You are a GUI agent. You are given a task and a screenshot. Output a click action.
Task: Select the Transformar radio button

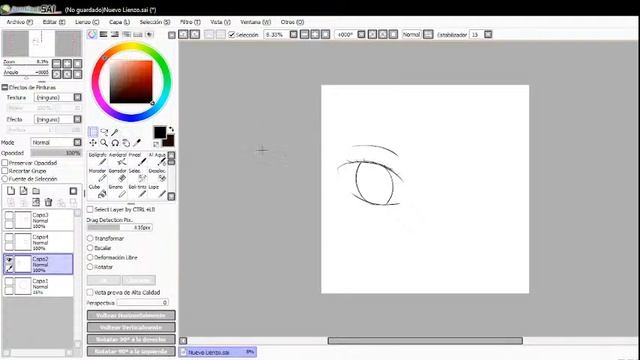point(90,238)
